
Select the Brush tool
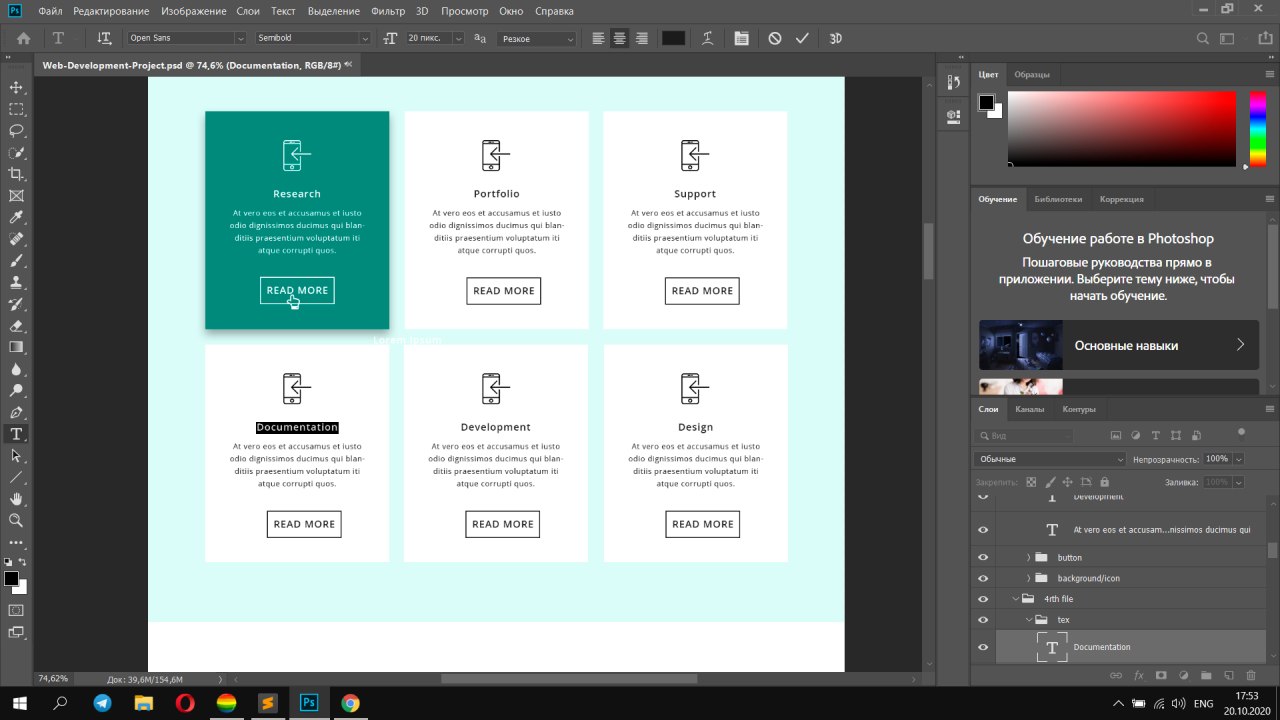coord(16,261)
